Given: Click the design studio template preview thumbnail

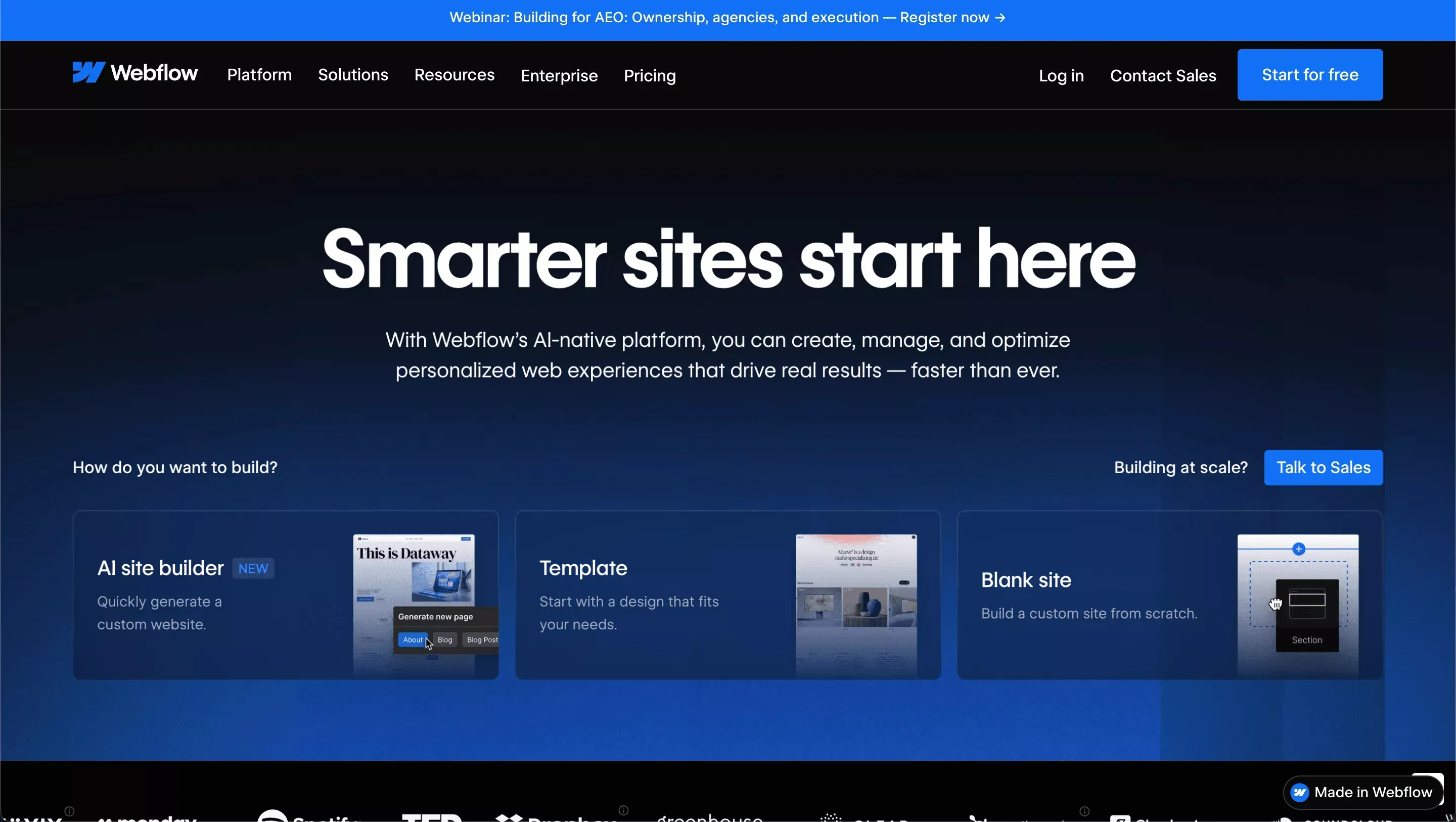Looking at the screenshot, I should [x=856, y=605].
